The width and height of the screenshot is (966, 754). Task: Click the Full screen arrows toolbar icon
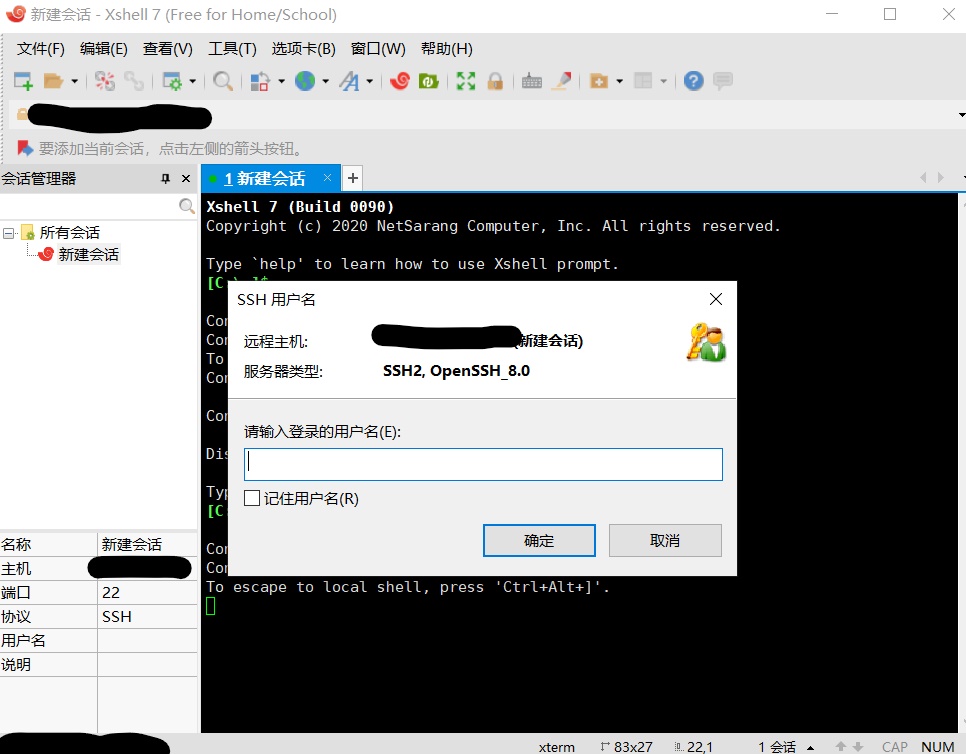coord(466,81)
